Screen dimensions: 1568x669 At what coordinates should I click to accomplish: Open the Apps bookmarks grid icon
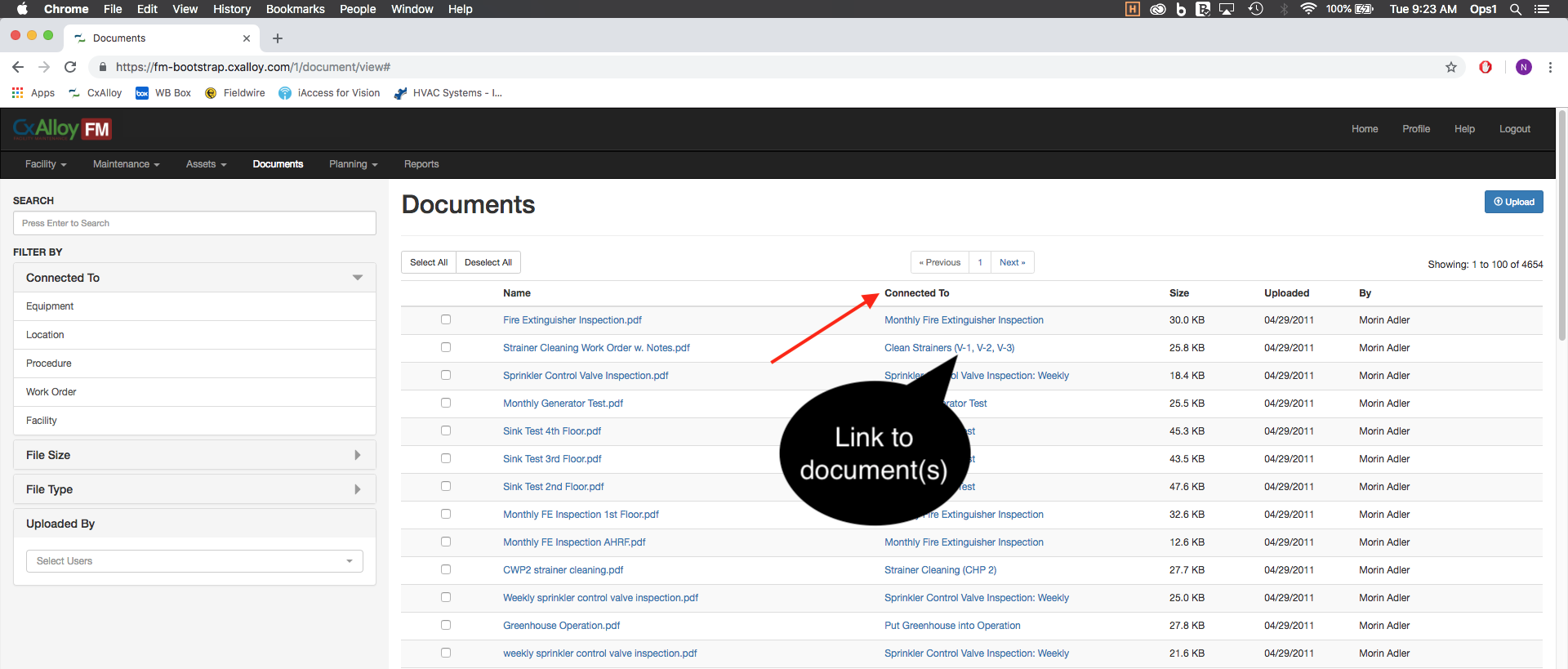(x=18, y=93)
